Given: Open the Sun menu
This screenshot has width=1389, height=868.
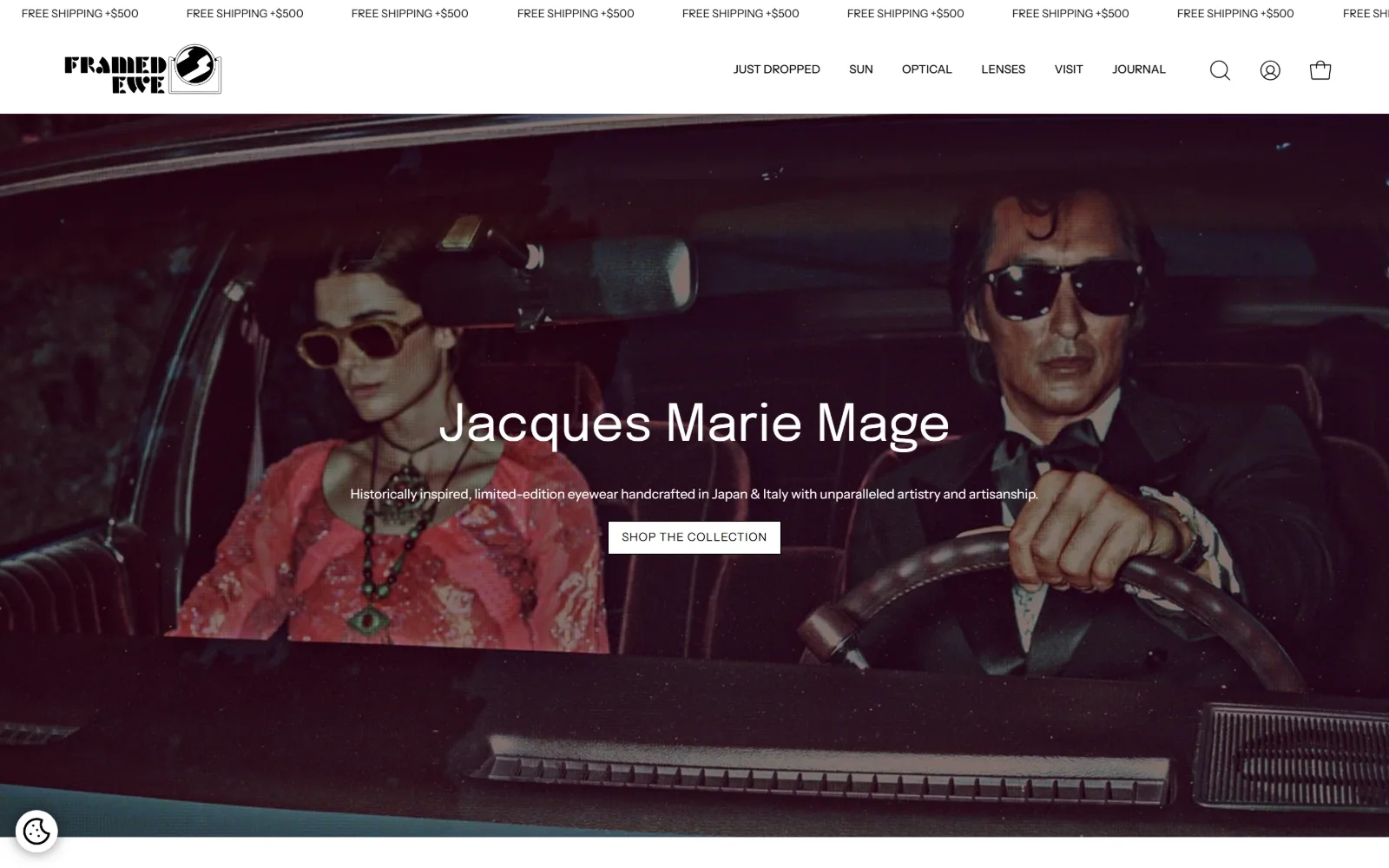Looking at the screenshot, I should point(861,69).
